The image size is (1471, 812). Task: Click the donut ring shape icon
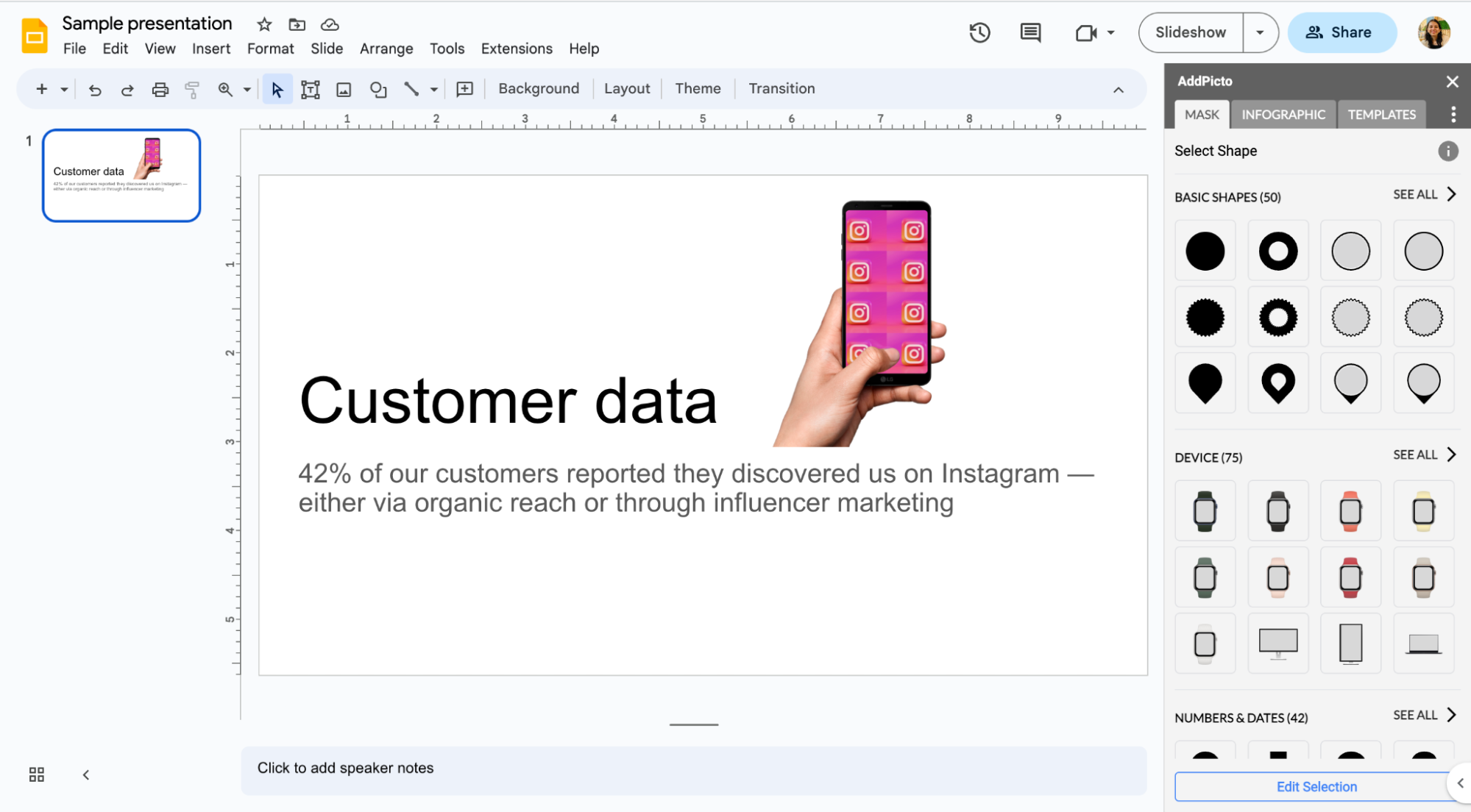(x=1277, y=251)
